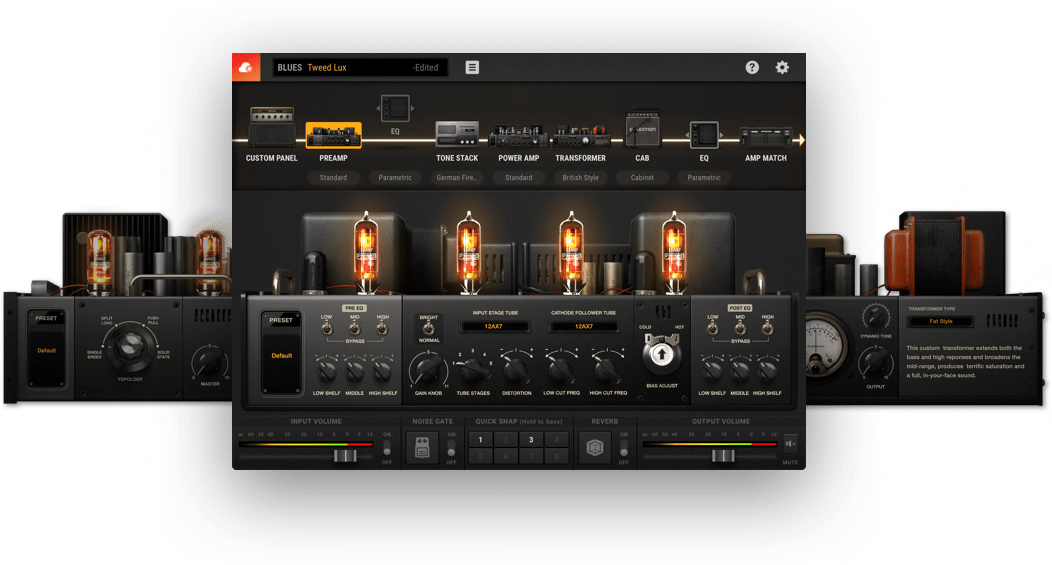Toggle Post EQ Mid bypass switch
The height and width of the screenshot is (565, 1052).
[x=740, y=328]
